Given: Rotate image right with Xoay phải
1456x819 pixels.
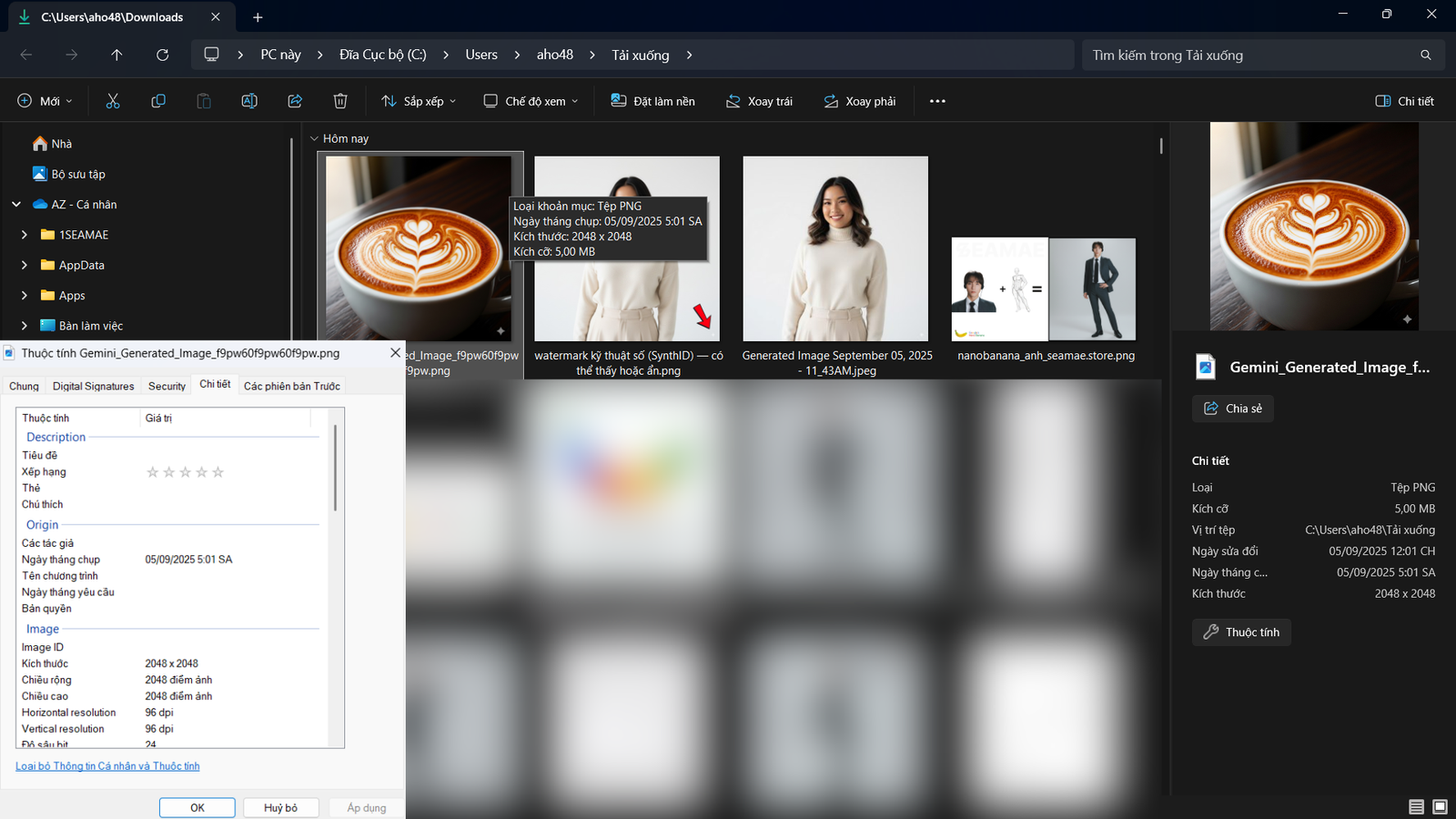Looking at the screenshot, I should [859, 101].
